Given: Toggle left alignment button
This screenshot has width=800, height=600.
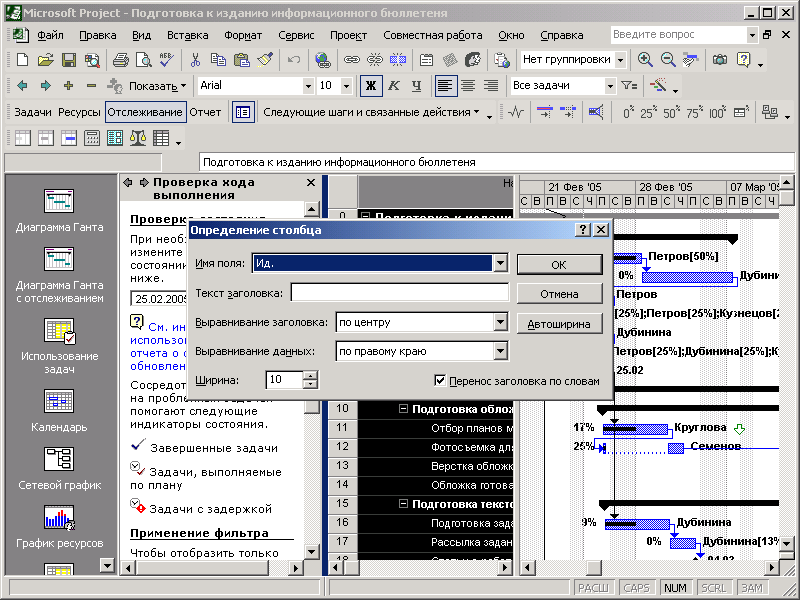Looking at the screenshot, I should [444, 86].
